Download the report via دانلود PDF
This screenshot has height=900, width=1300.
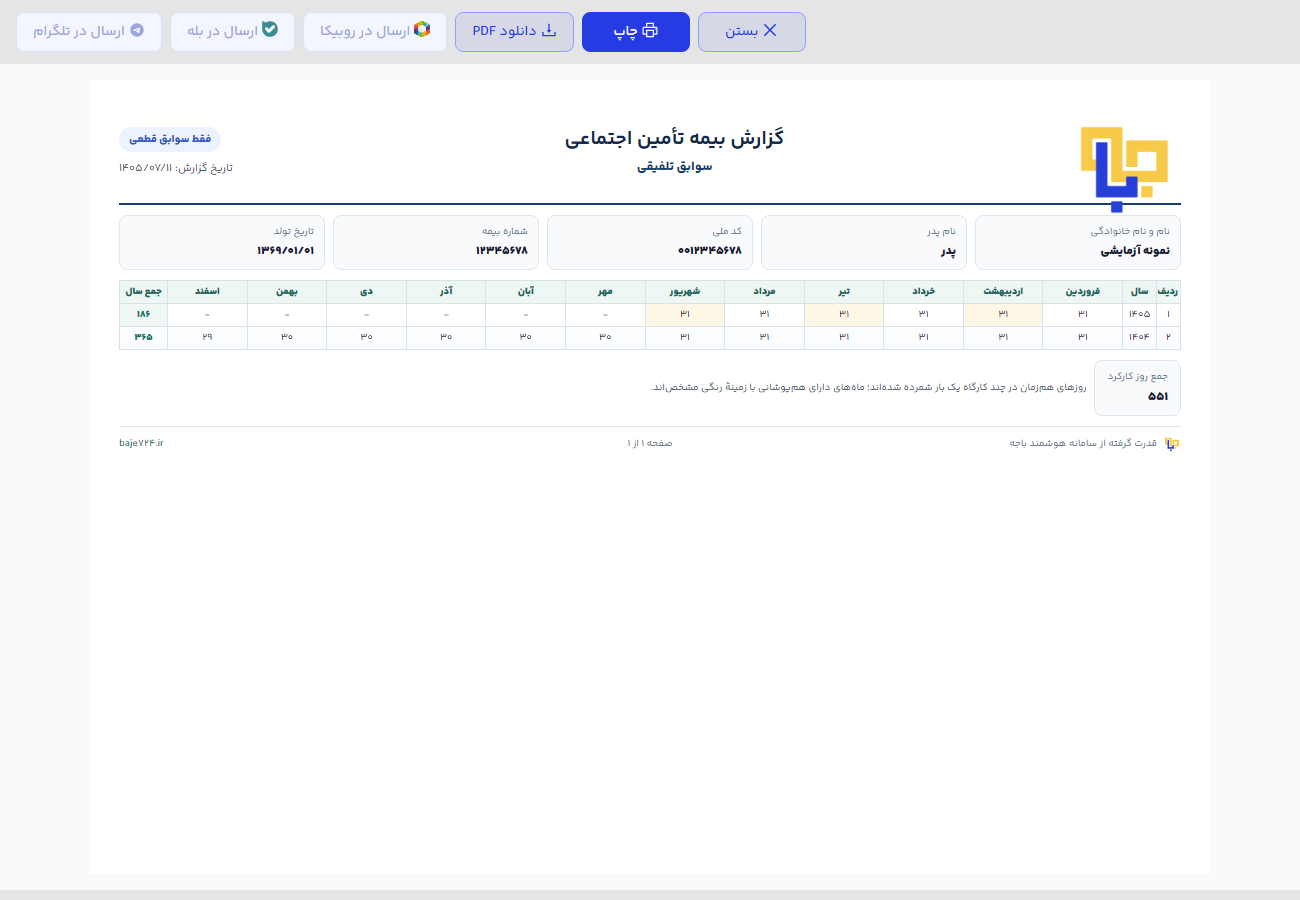[x=514, y=32]
